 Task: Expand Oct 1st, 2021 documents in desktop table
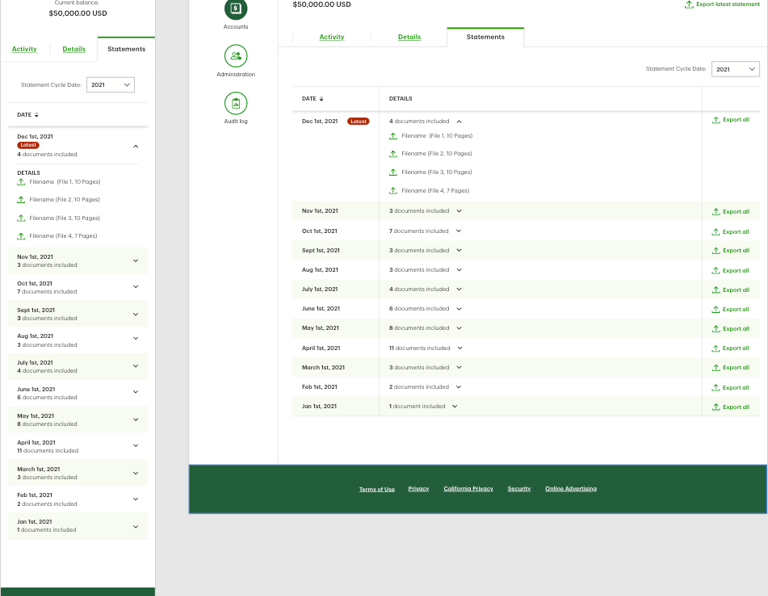pos(458,231)
